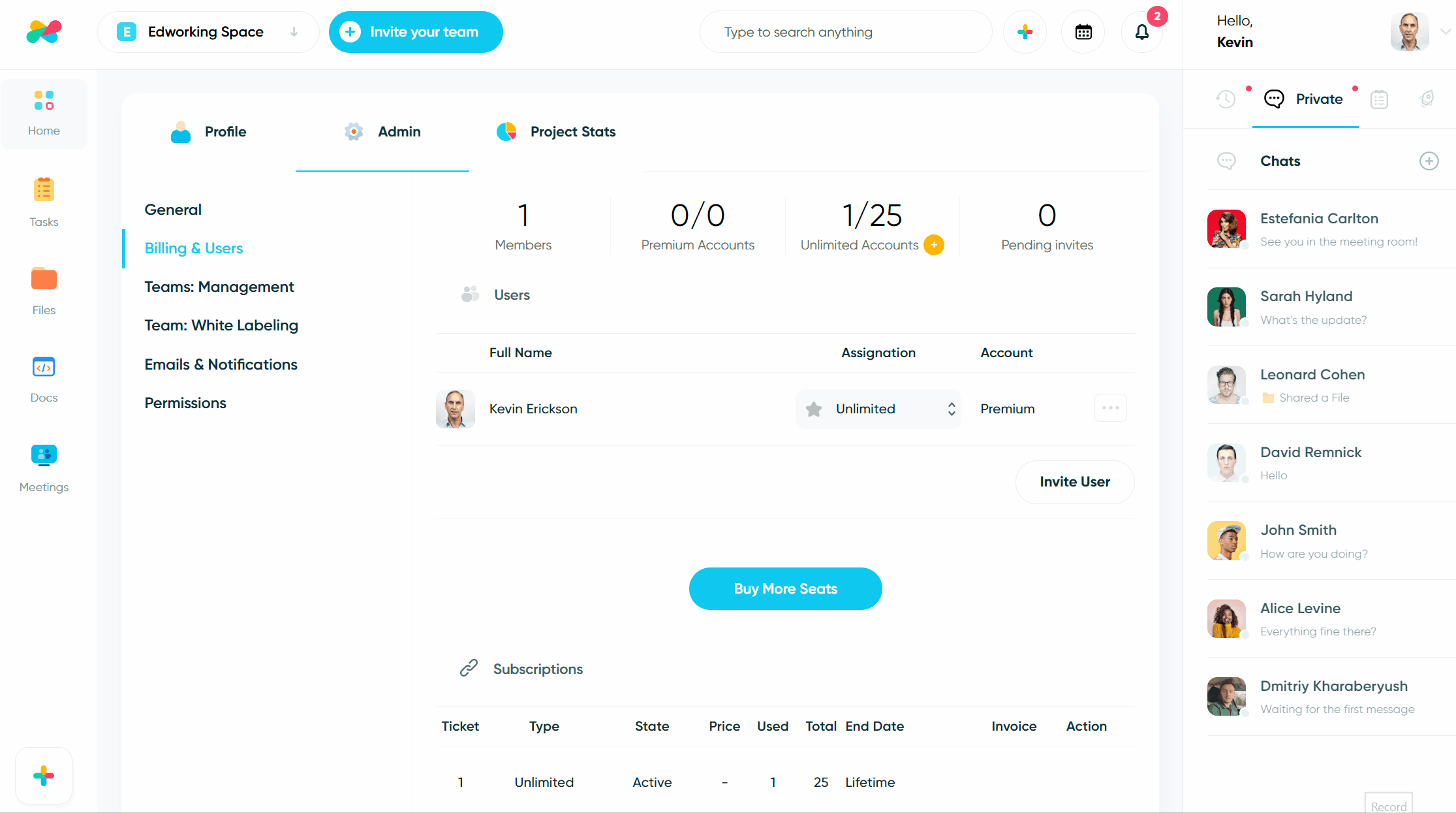
Task: Open Teams: Management section
Action: pos(219,287)
